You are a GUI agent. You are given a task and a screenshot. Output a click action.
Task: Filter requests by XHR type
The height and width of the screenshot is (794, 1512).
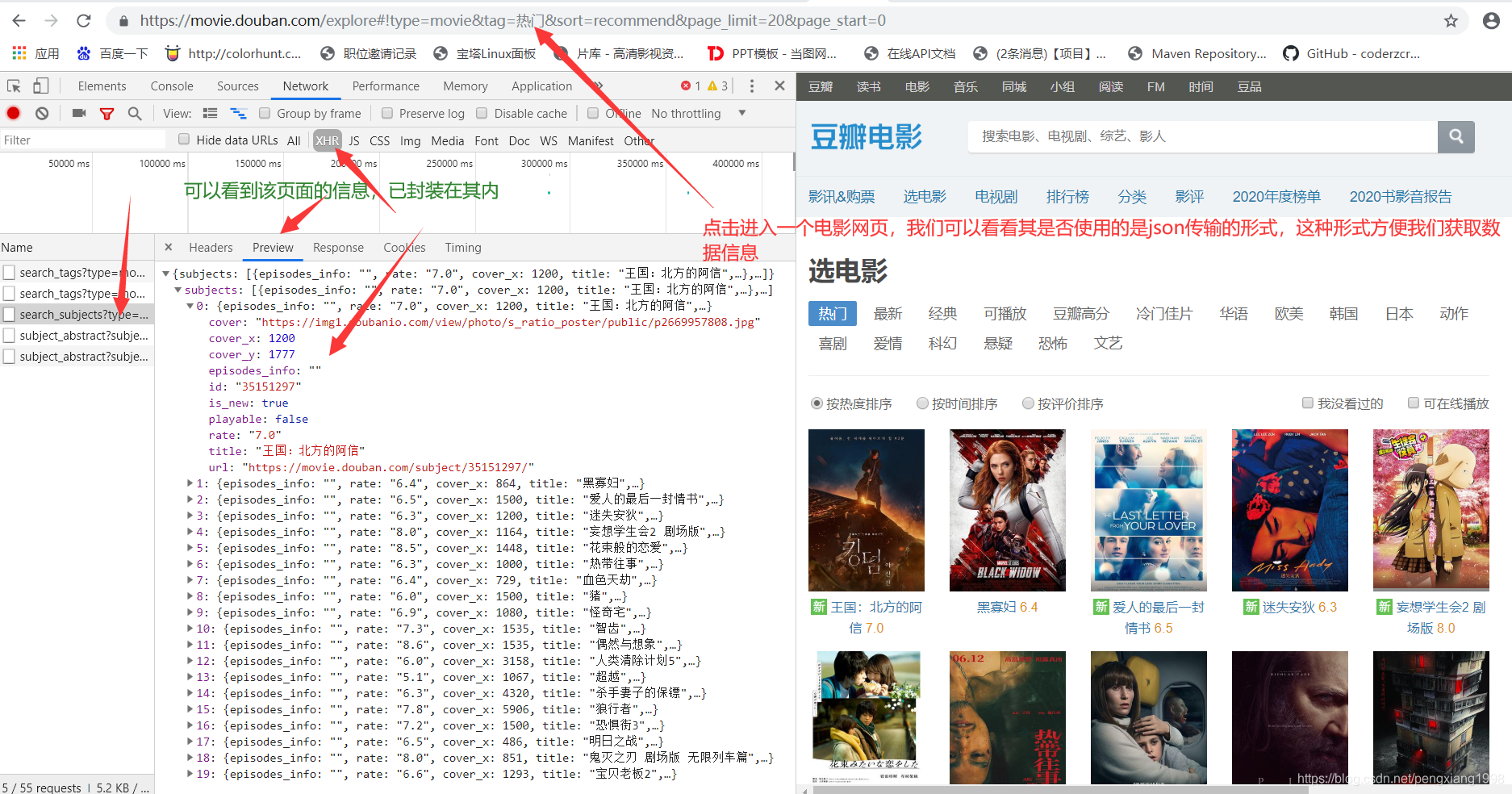(327, 140)
